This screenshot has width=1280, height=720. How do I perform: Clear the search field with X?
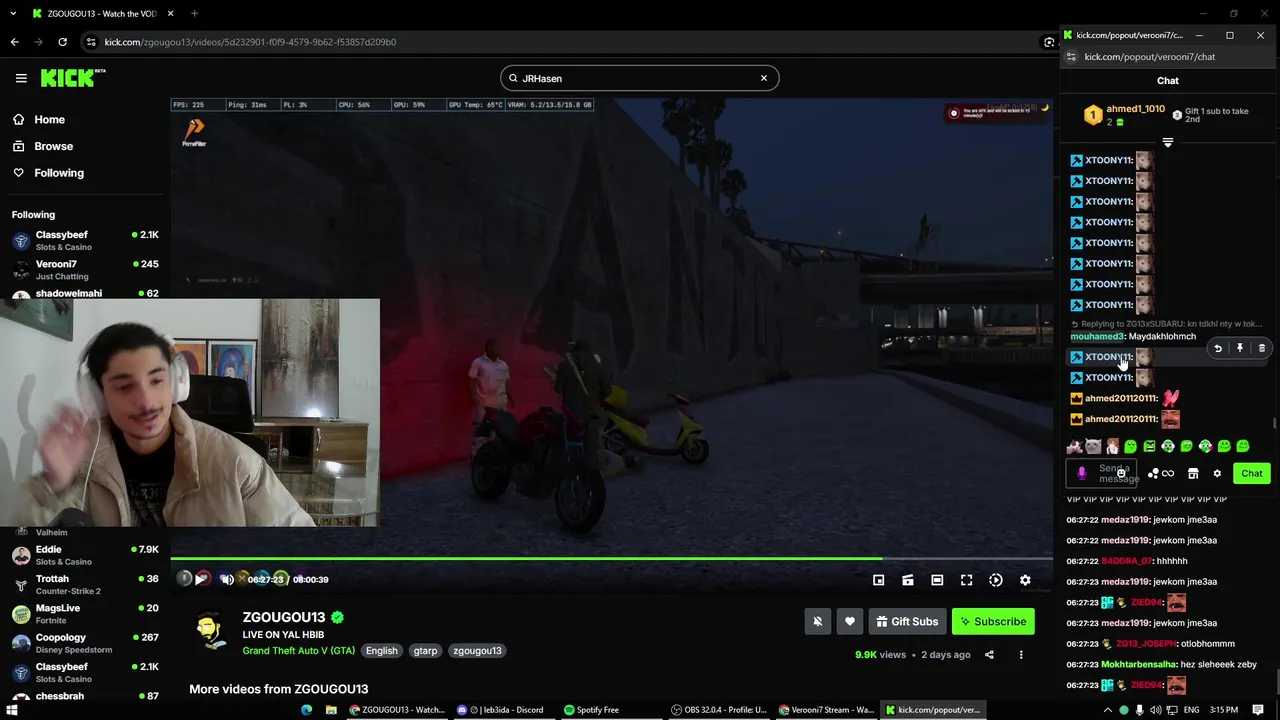tap(764, 78)
